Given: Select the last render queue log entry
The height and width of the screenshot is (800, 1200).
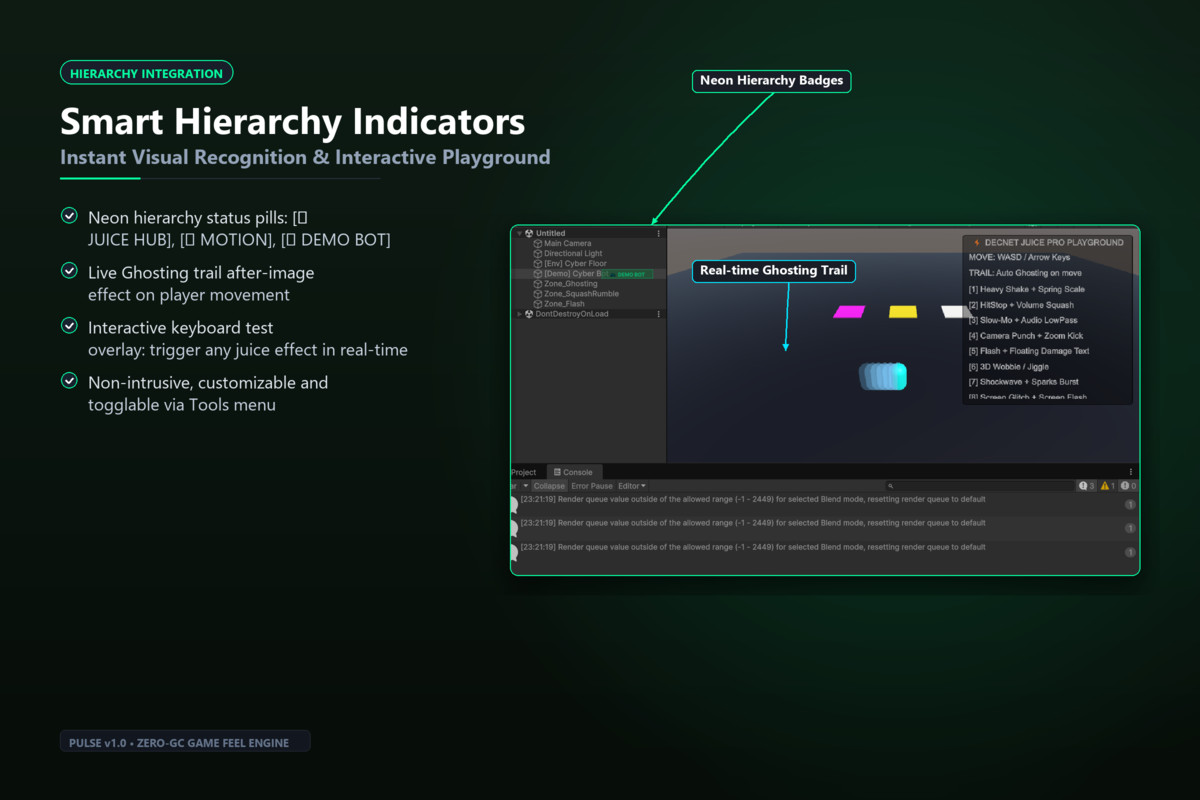Looking at the screenshot, I should click(x=825, y=552).
